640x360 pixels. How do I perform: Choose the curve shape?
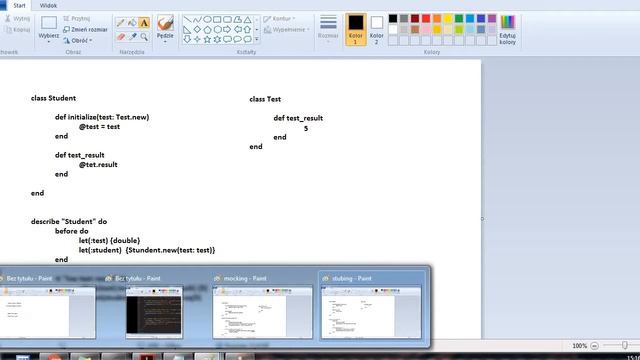197,20
